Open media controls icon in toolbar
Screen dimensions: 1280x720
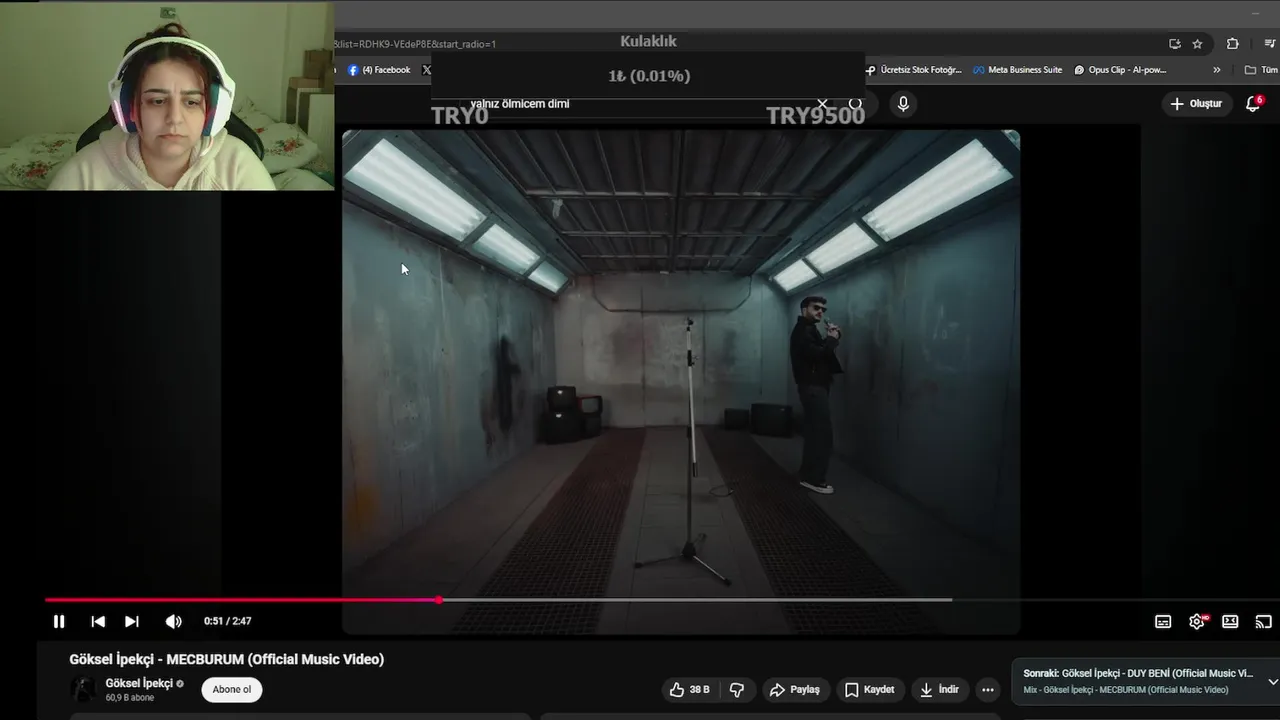(x=1271, y=44)
